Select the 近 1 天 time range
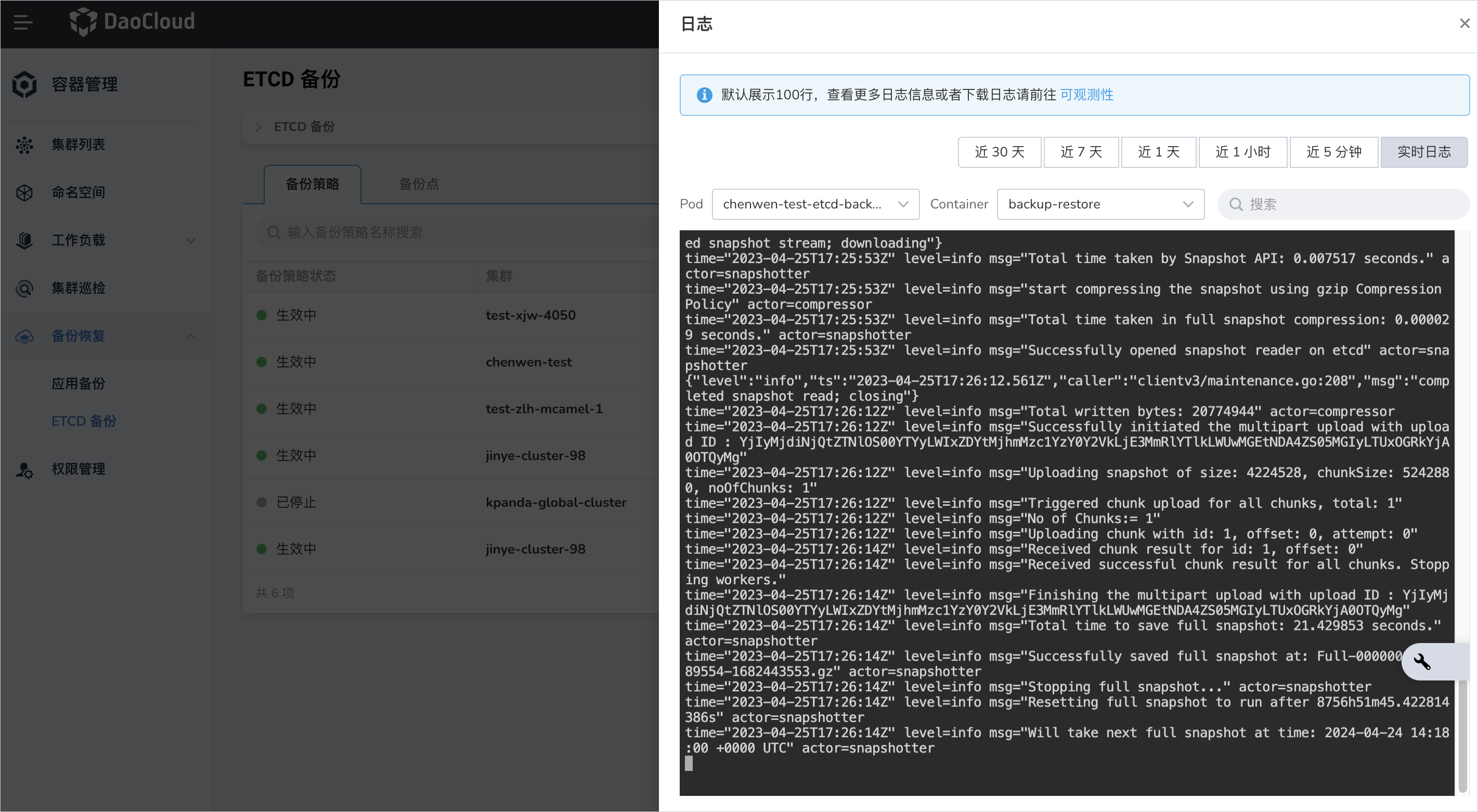Viewport: 1478px width, 812px height. click(1158, 152)
